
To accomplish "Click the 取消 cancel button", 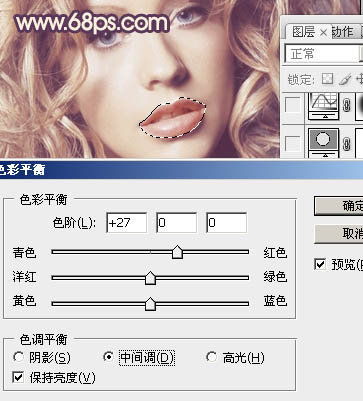I will [x=339, y=234].
